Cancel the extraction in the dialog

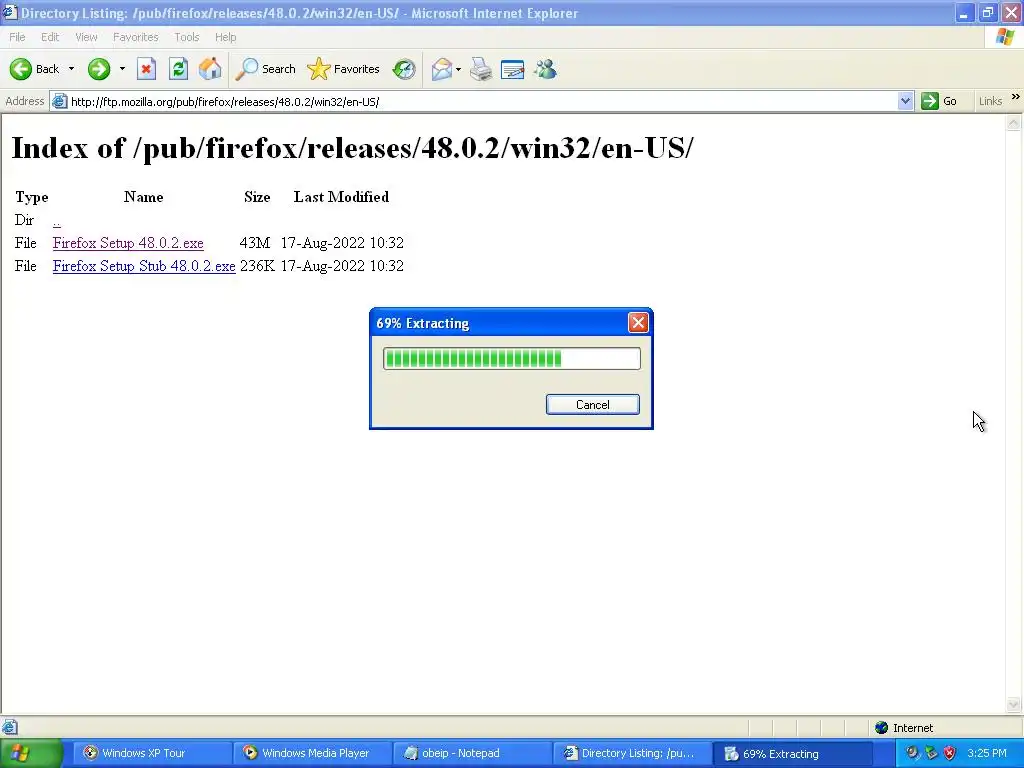(592, 404)
